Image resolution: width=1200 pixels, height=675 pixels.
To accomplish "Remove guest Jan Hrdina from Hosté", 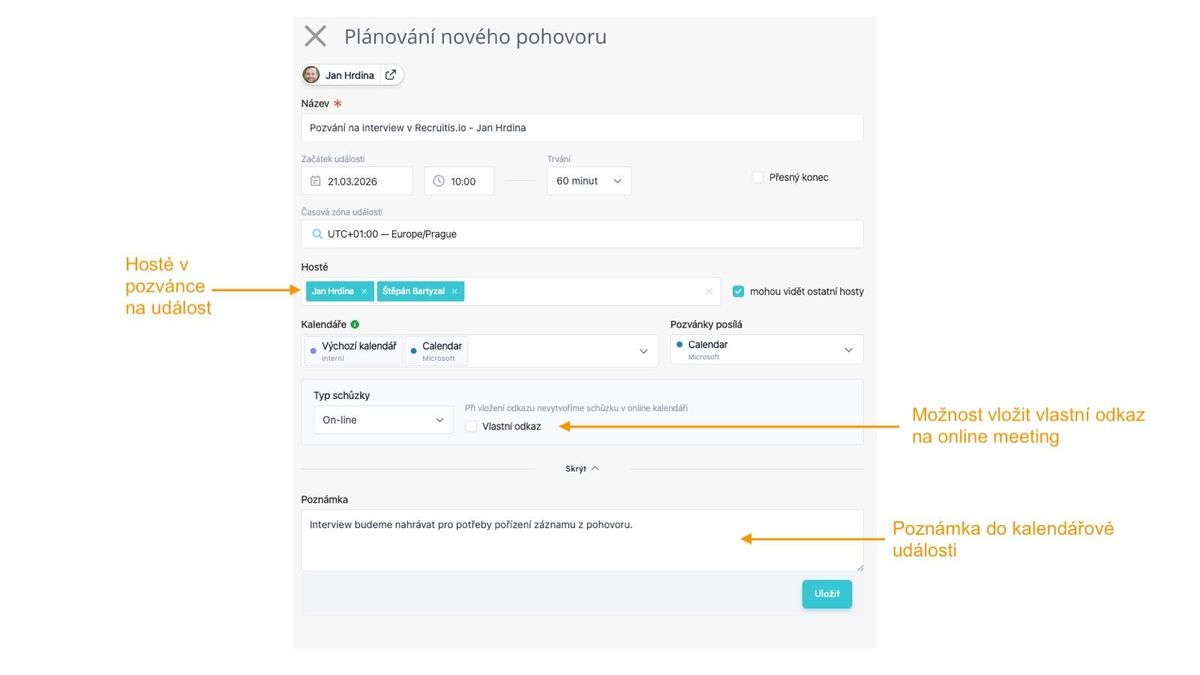I will pyautogui.click(x=364, y=292).
